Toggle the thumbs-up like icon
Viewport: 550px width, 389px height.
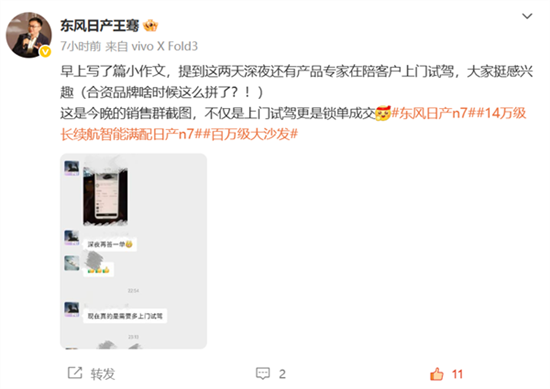[437, 374]
